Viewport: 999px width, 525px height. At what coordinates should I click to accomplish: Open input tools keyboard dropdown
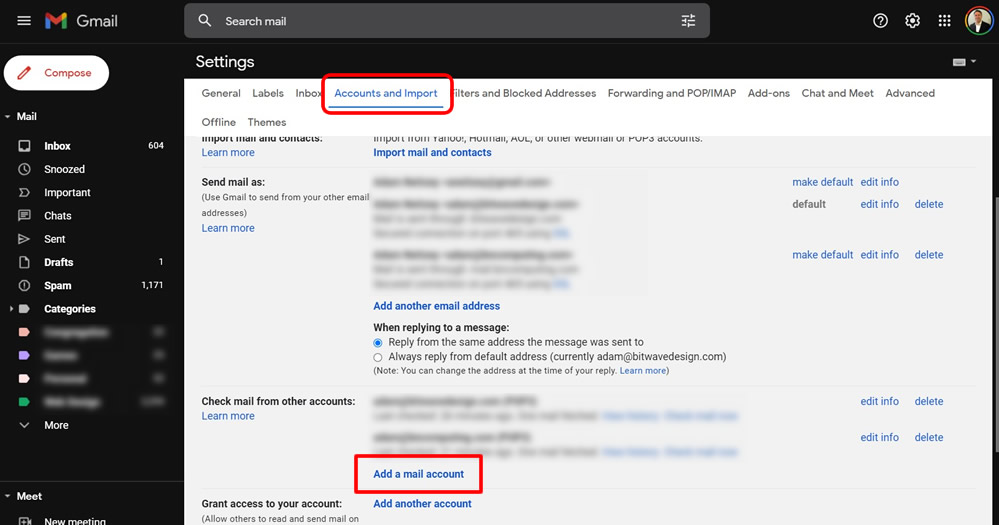(x=964, y=62)
